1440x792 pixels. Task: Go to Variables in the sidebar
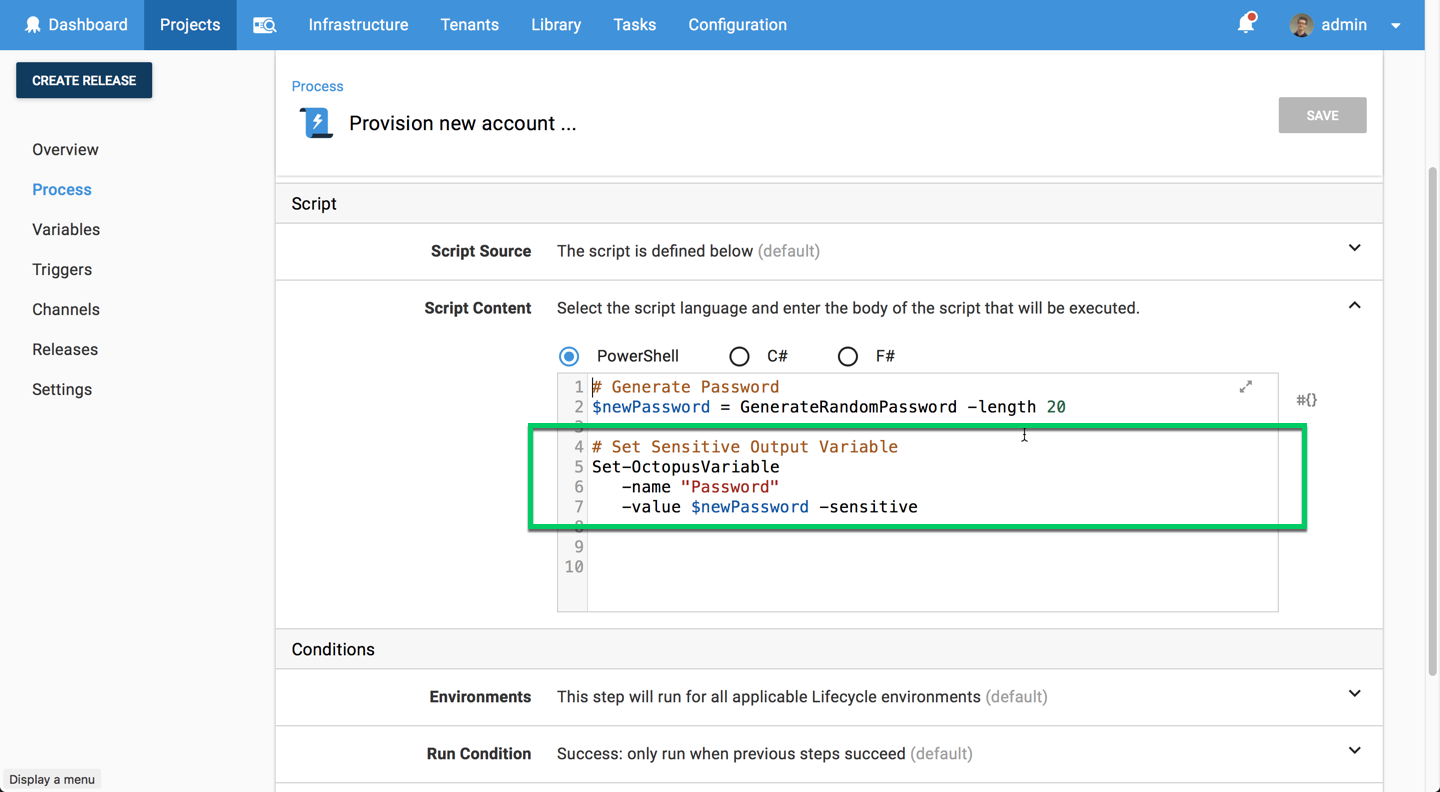66,230
